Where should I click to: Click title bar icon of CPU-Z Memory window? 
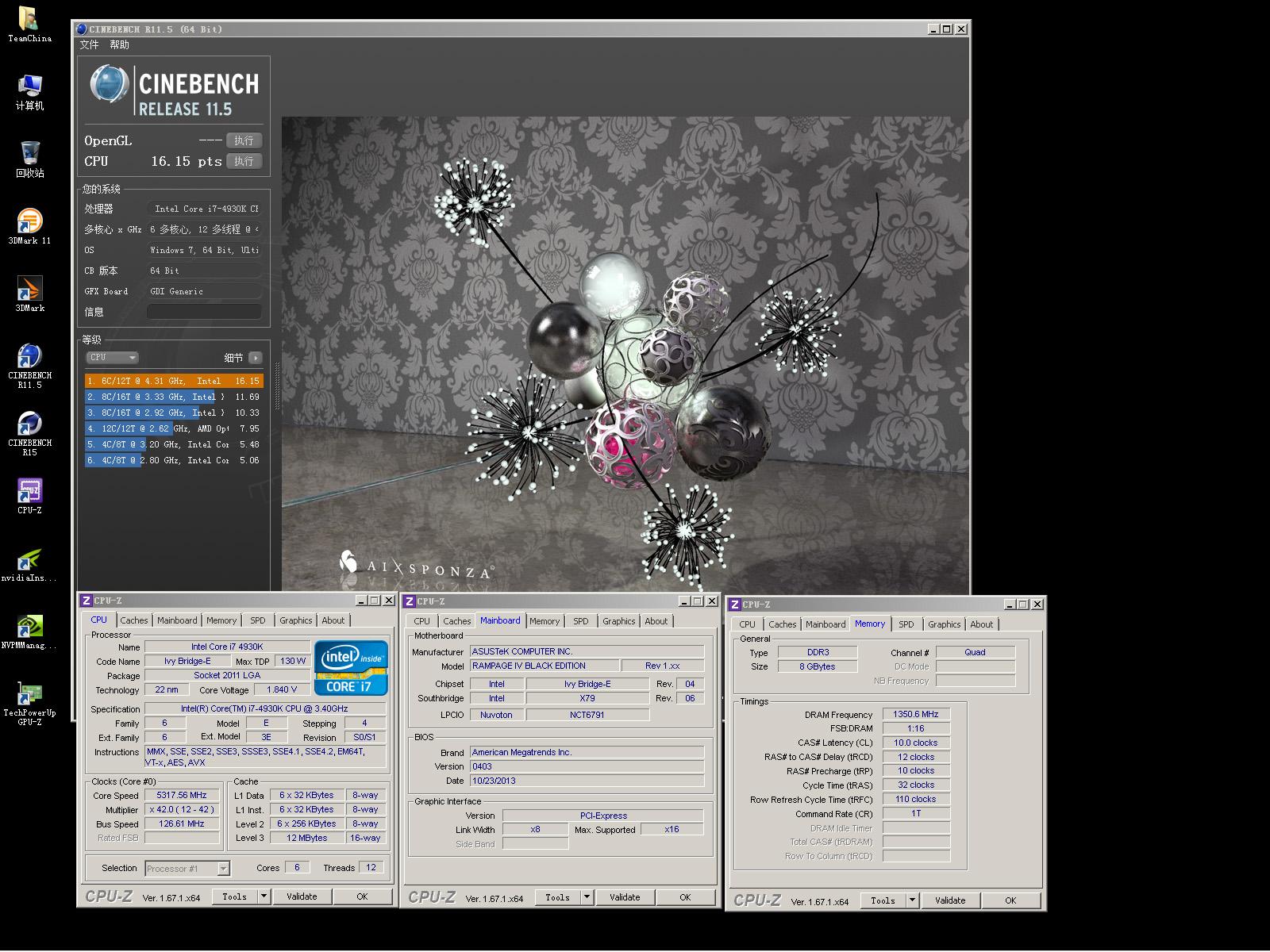point(734,605)
